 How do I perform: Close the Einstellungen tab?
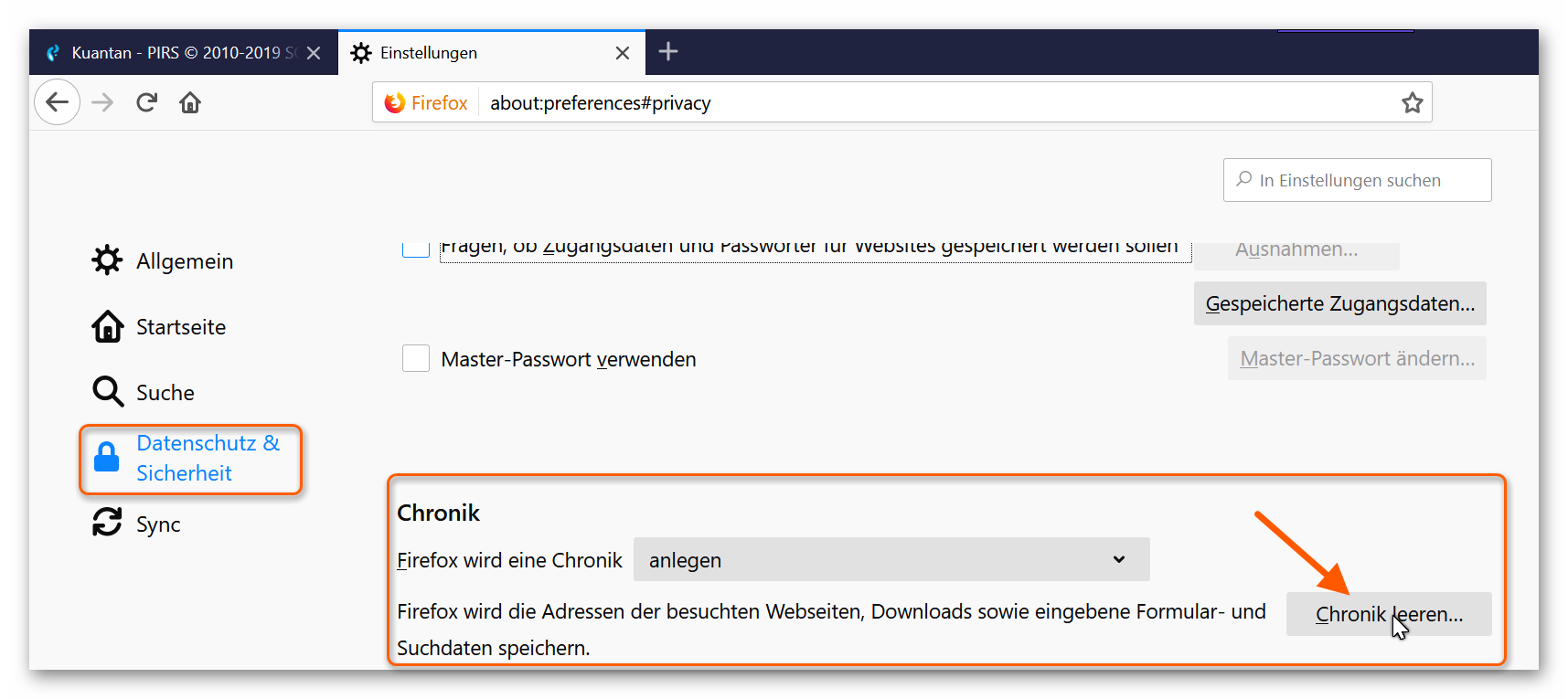(x=623, y=53)
